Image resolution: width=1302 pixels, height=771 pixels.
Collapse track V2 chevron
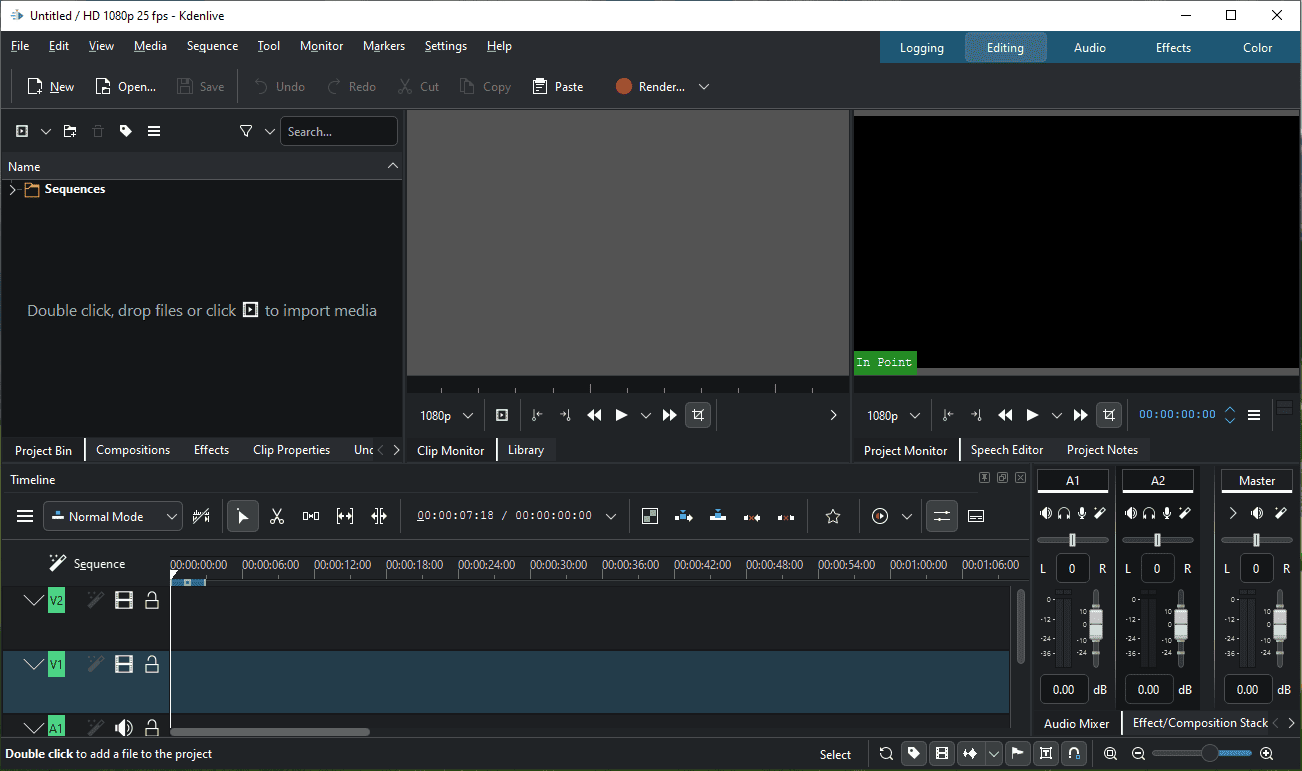35,600
